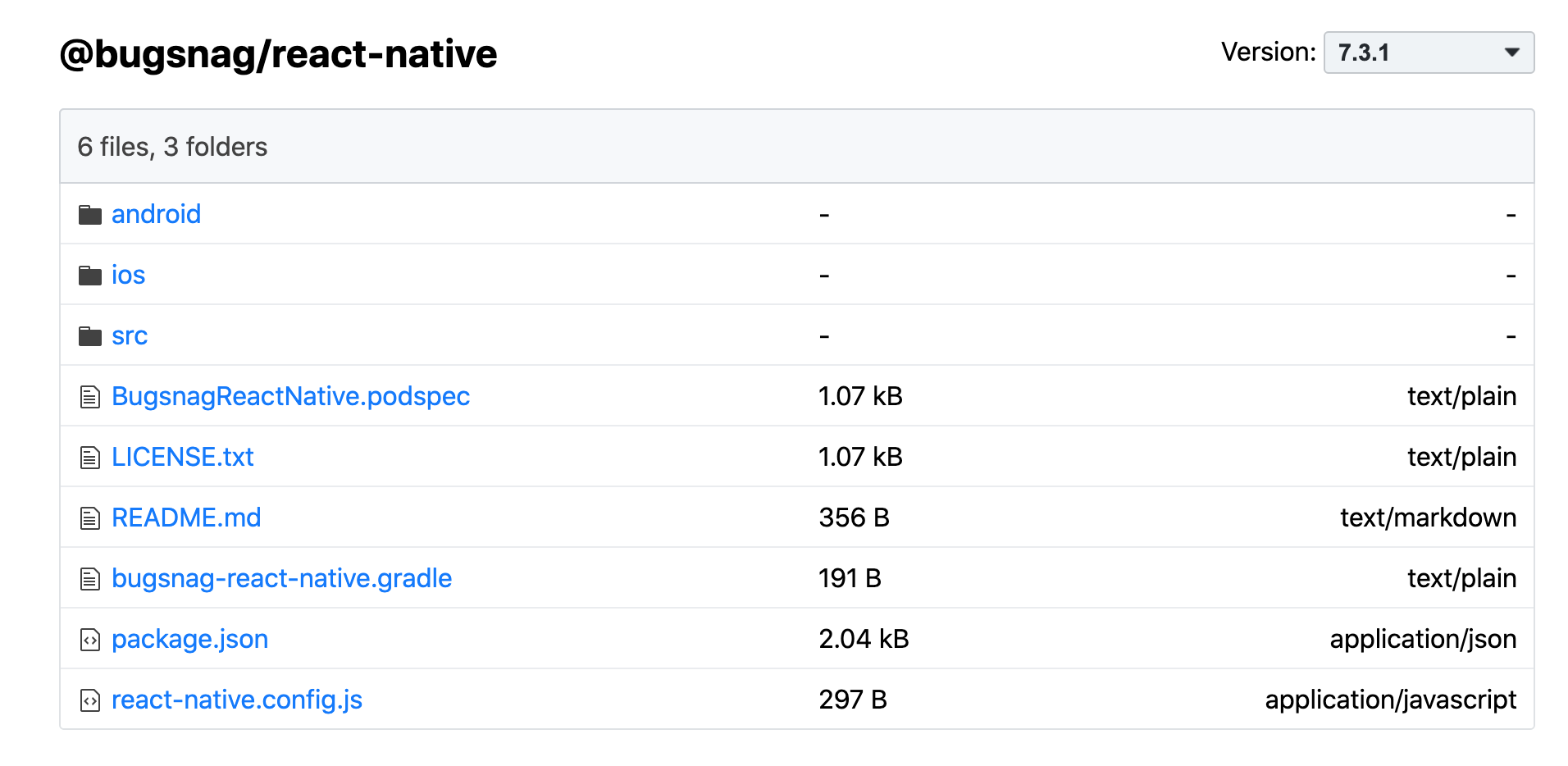
Task: Click the code icon beside package.json
Action: point(89,639)
